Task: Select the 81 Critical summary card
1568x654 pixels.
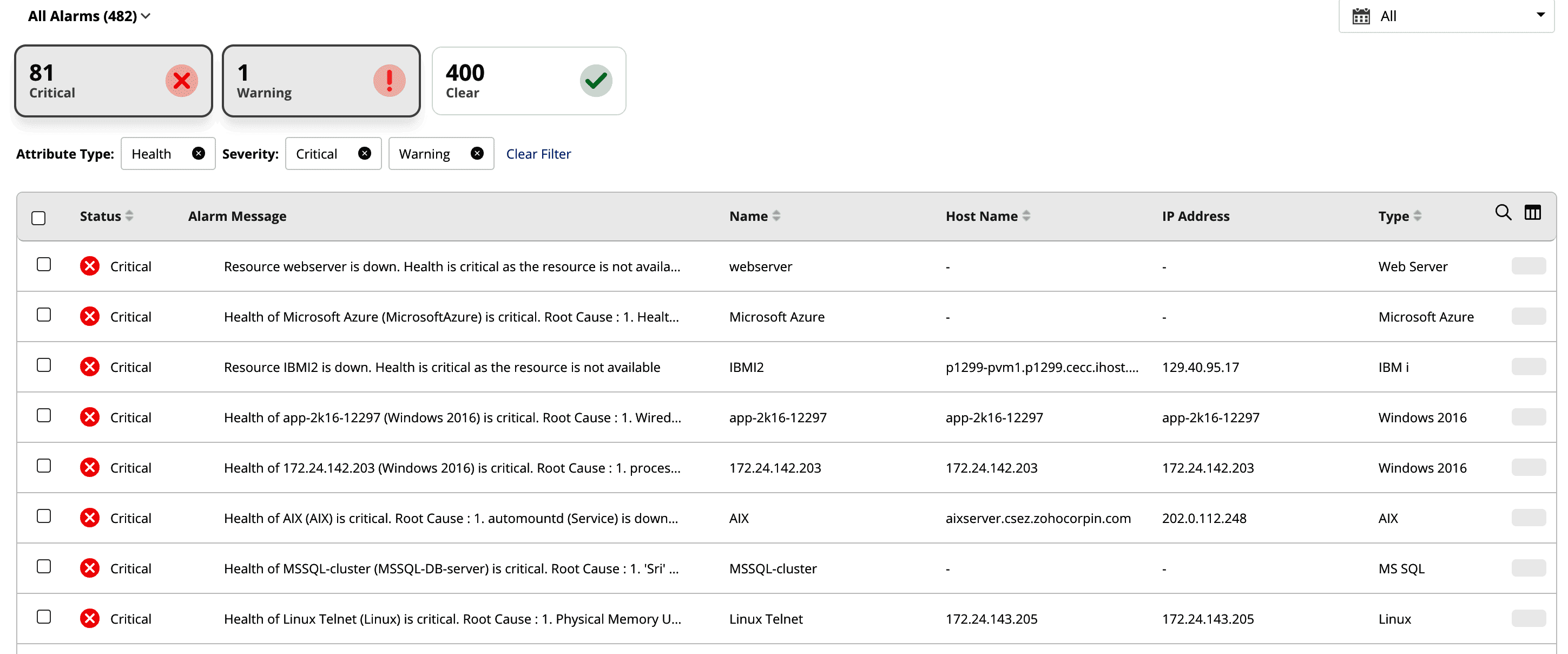Action: (113, 81)
